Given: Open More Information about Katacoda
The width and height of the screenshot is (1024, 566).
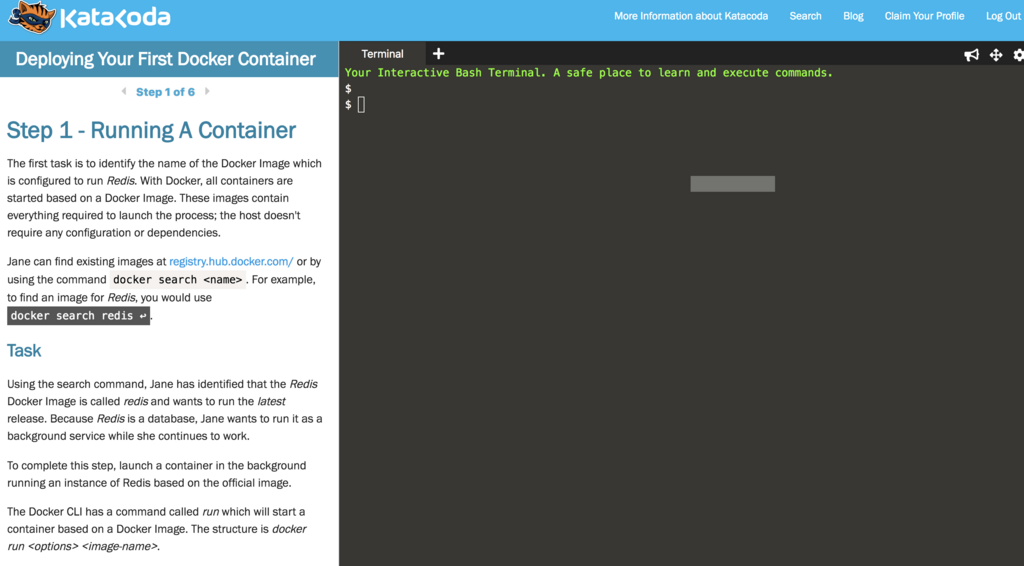Looking at the screenshot, I should click(691, 16).
